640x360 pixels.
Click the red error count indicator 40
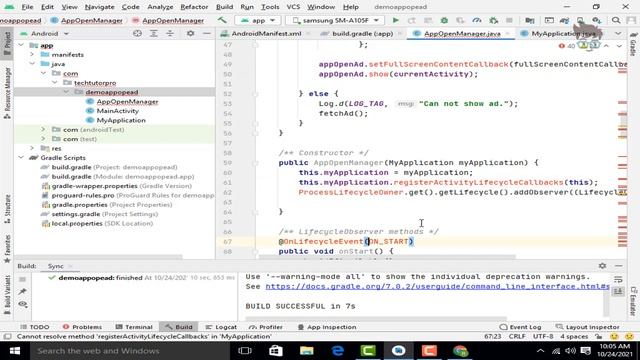(567, 46)
